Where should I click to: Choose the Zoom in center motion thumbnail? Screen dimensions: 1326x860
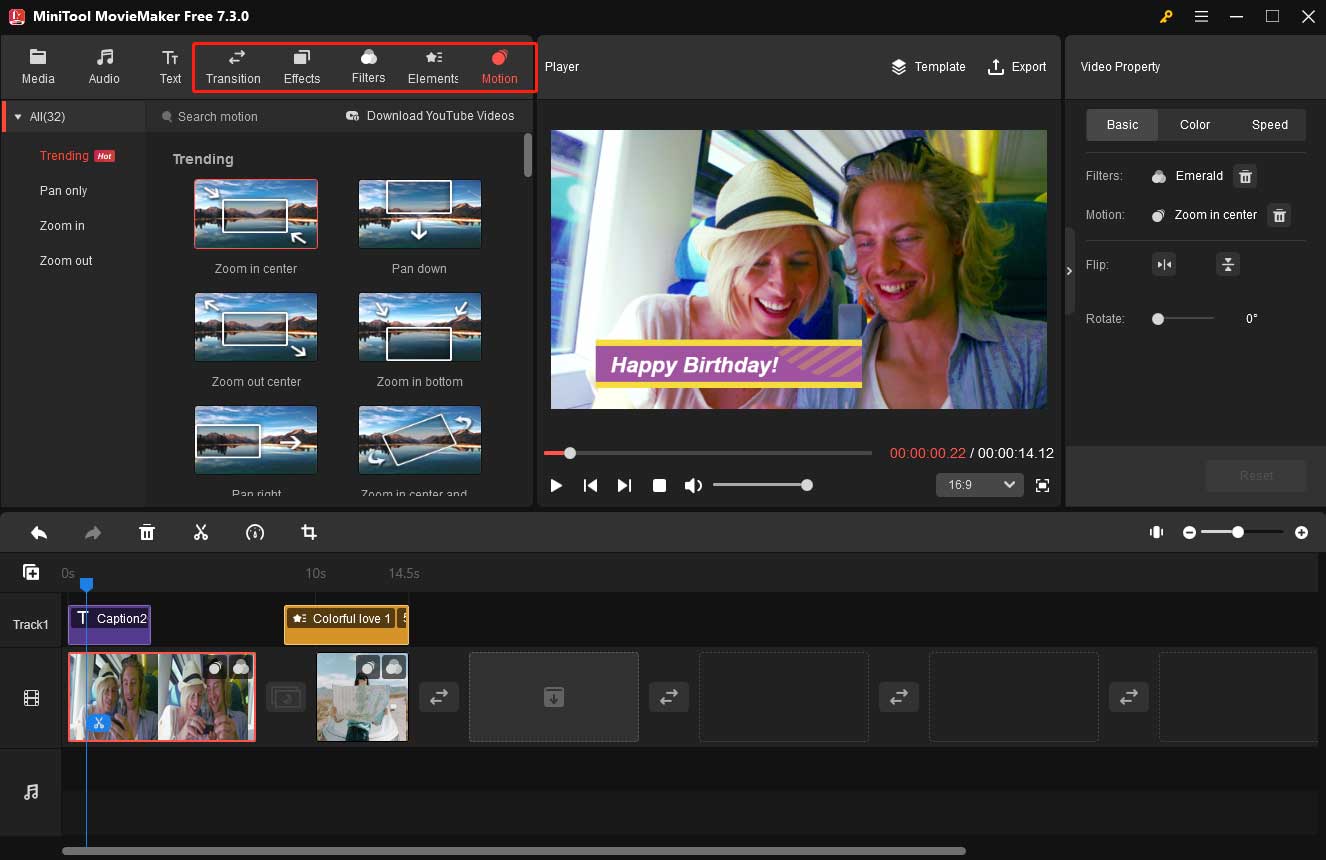click(x=256, y=214)
